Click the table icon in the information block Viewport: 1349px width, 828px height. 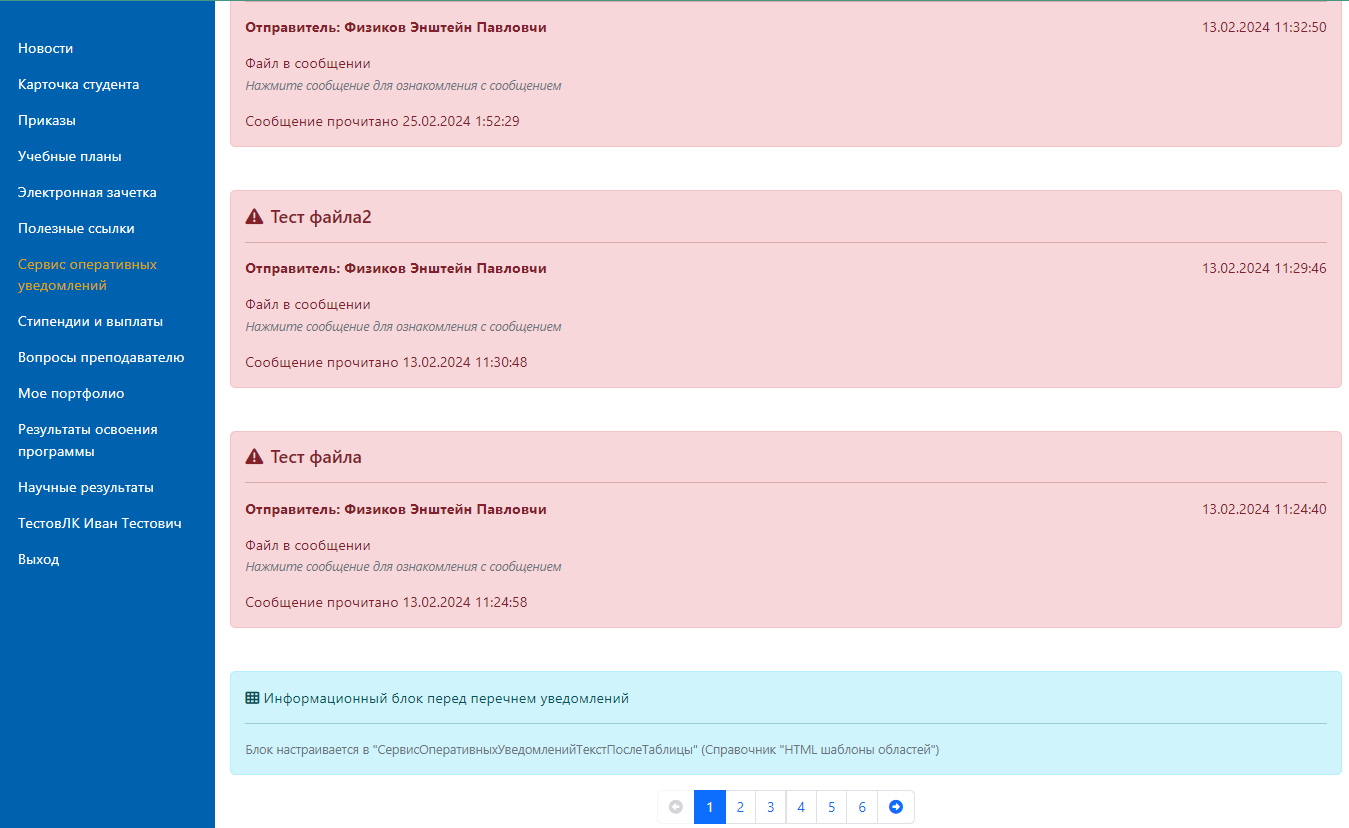[252, 698]
